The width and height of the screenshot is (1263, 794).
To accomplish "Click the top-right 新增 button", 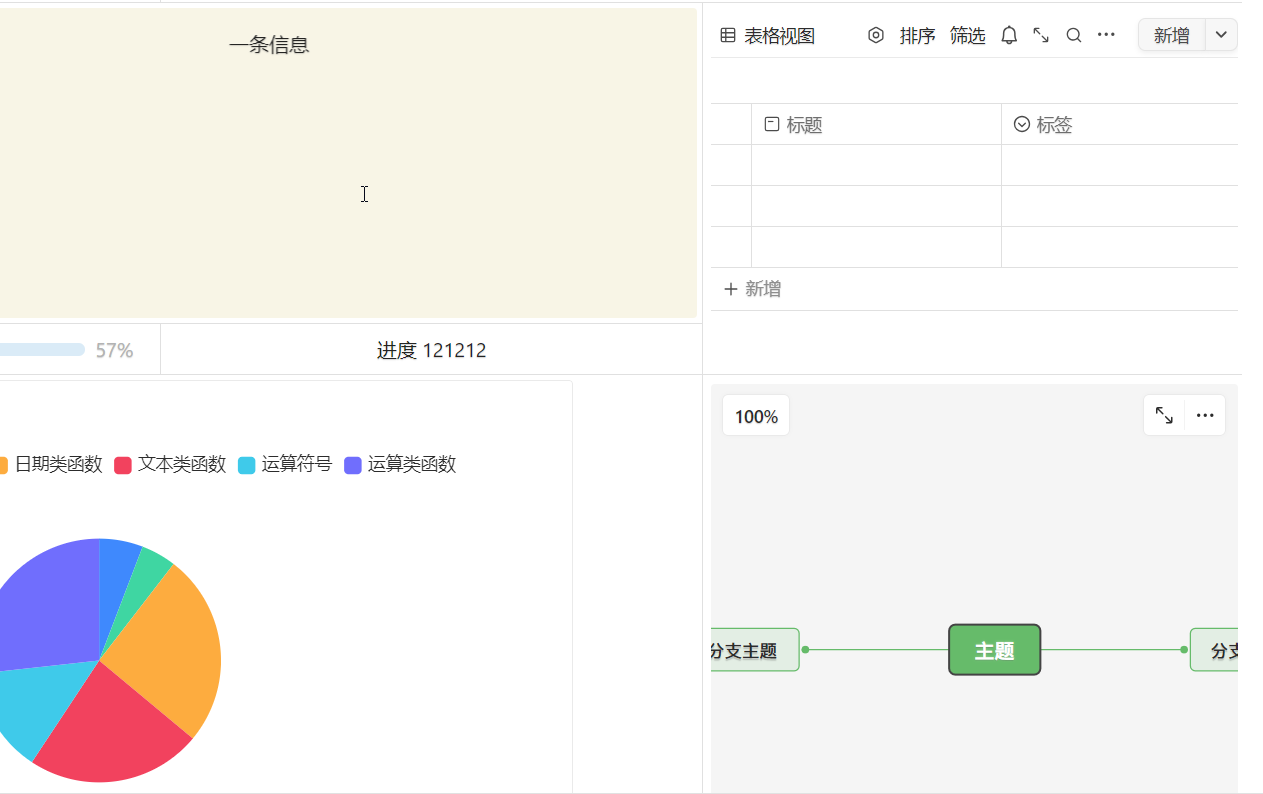I will 1171,35.
